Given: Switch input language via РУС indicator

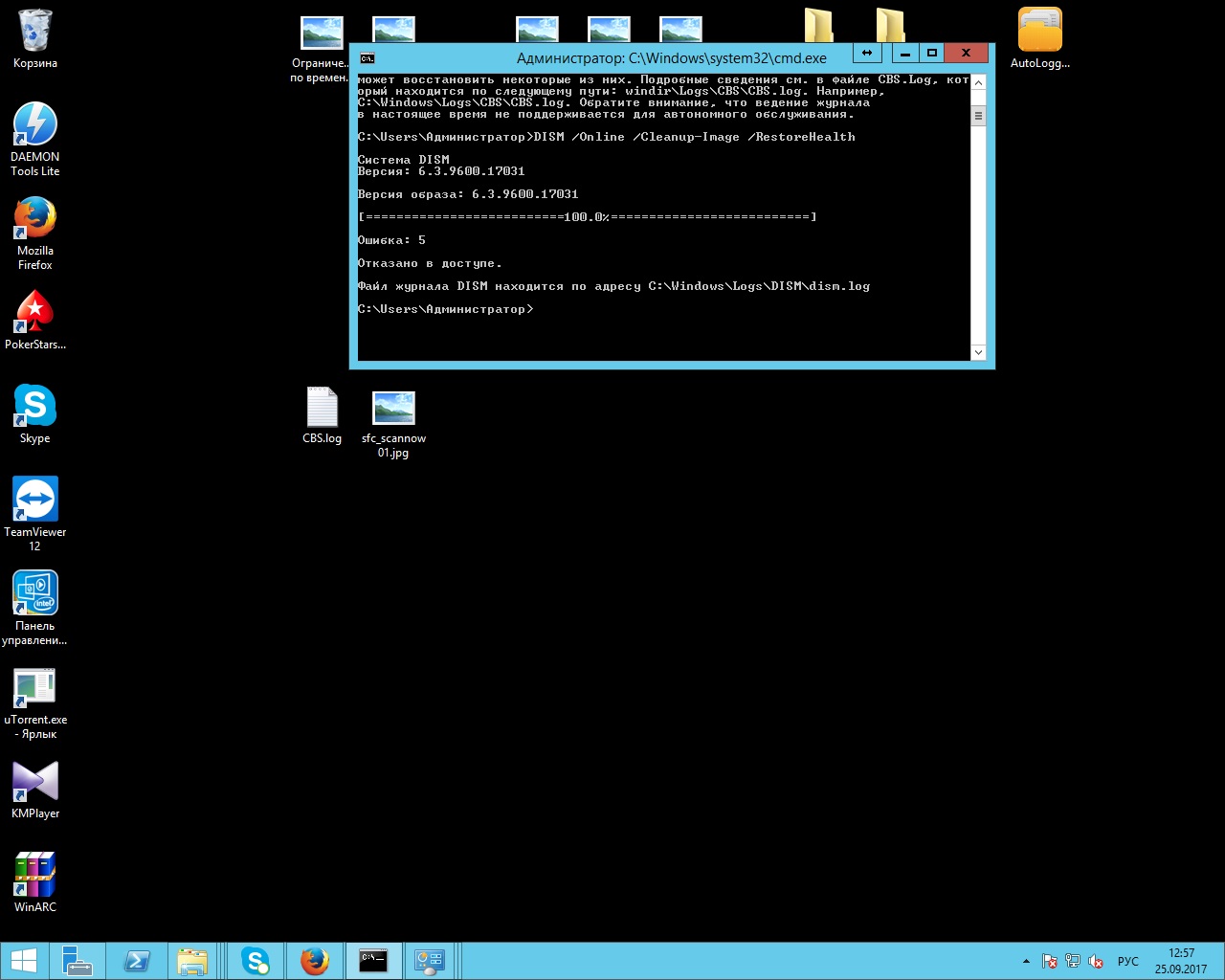Looking at the screenshot, I should pos(1128,961).
